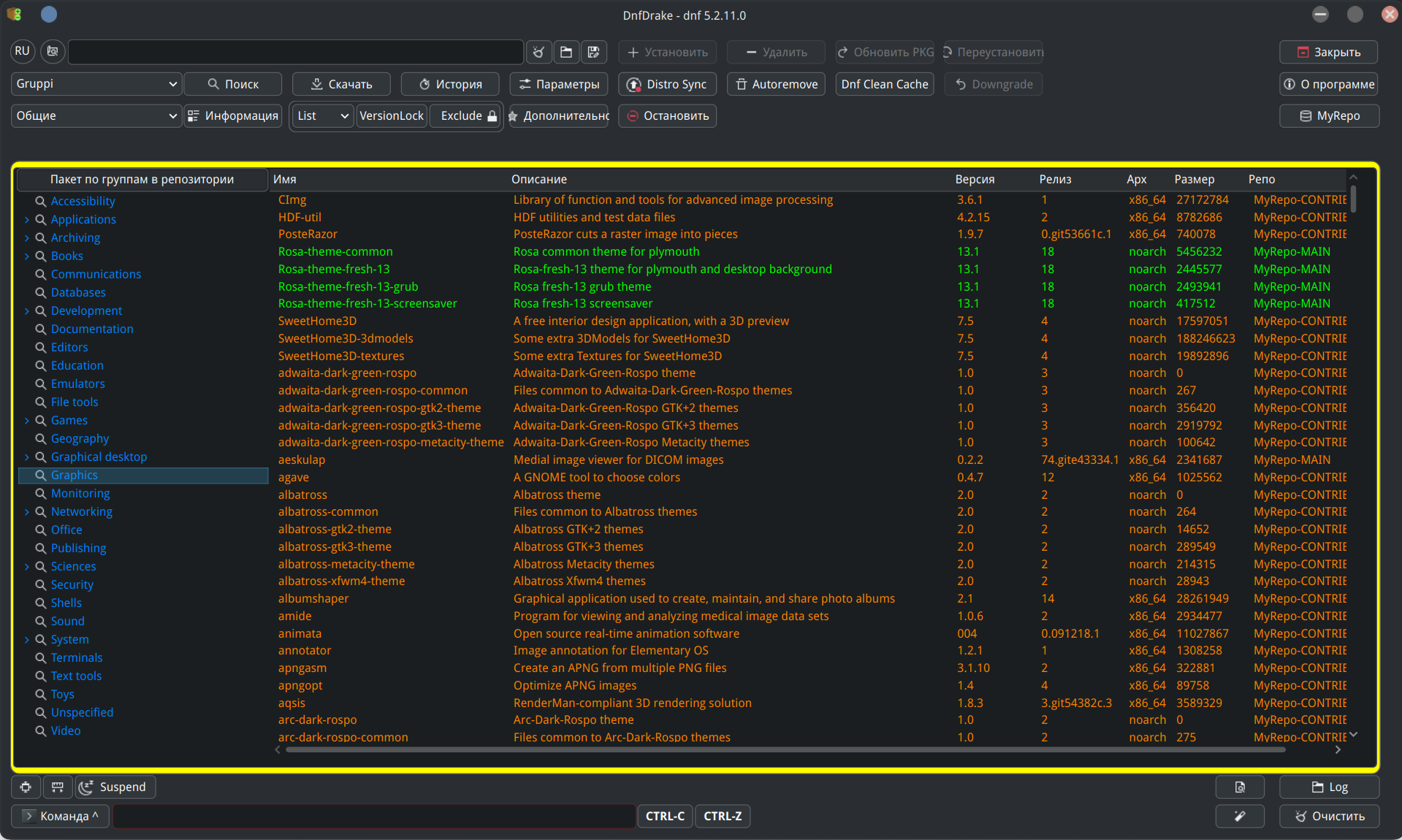The width and height of the screenshot is (1402, 840).
Task: Click the Dnf Clean Cache button
Action: tap(884, 84)
